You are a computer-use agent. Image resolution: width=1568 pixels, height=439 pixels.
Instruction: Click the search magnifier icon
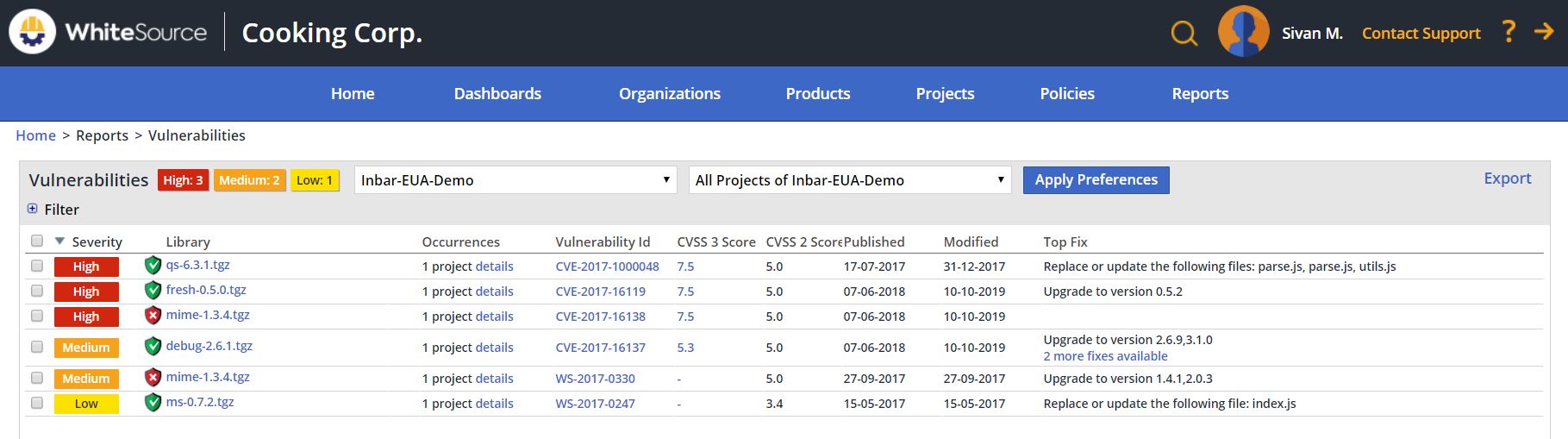[1184, 34]
